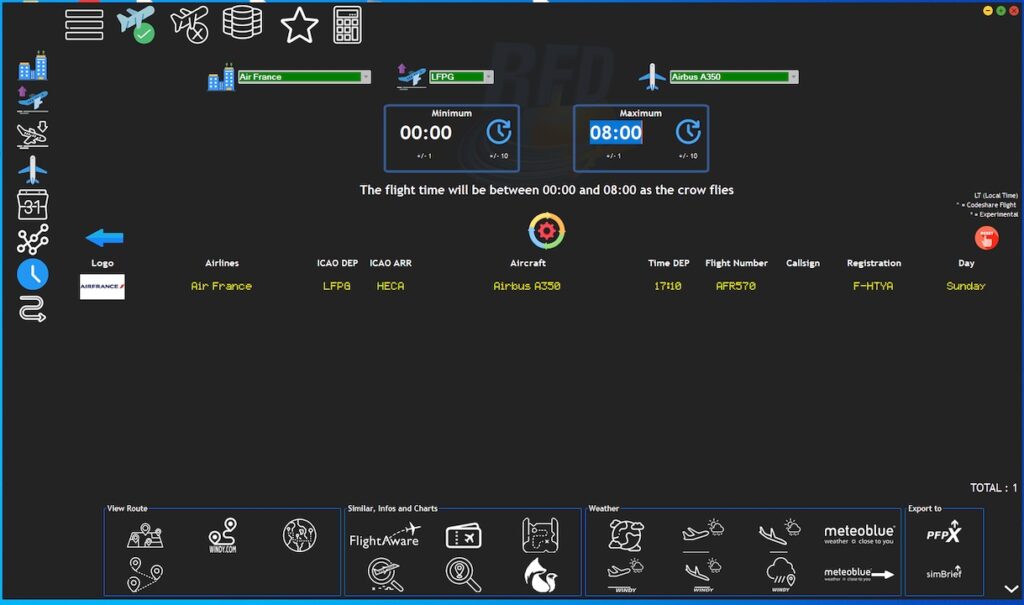Click the HECA arrival cell

pyautogui.click(x=391, y=286)
